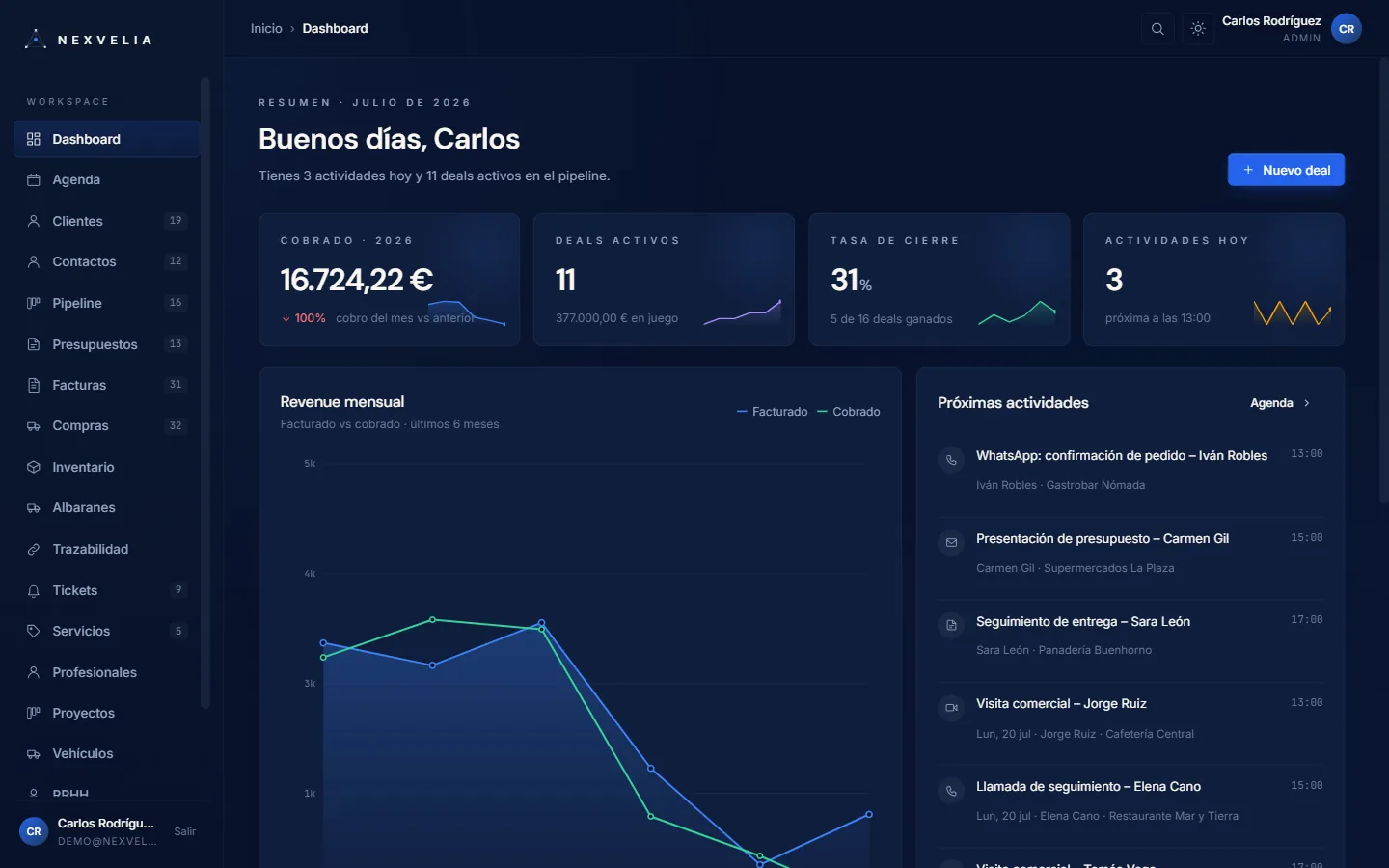The height and width of the screenshot is (868, 1389).
Task: Click Salir to log out
Action: 184,831
